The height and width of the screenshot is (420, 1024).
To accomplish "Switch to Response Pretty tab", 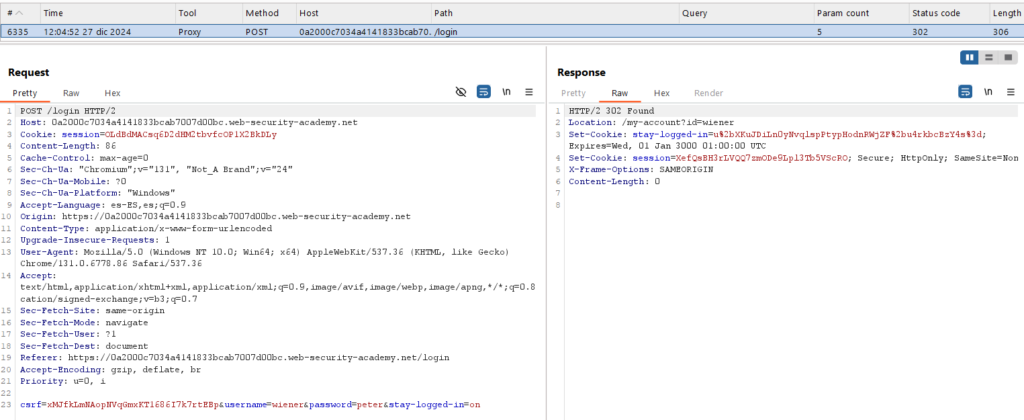I will [573, 93].
